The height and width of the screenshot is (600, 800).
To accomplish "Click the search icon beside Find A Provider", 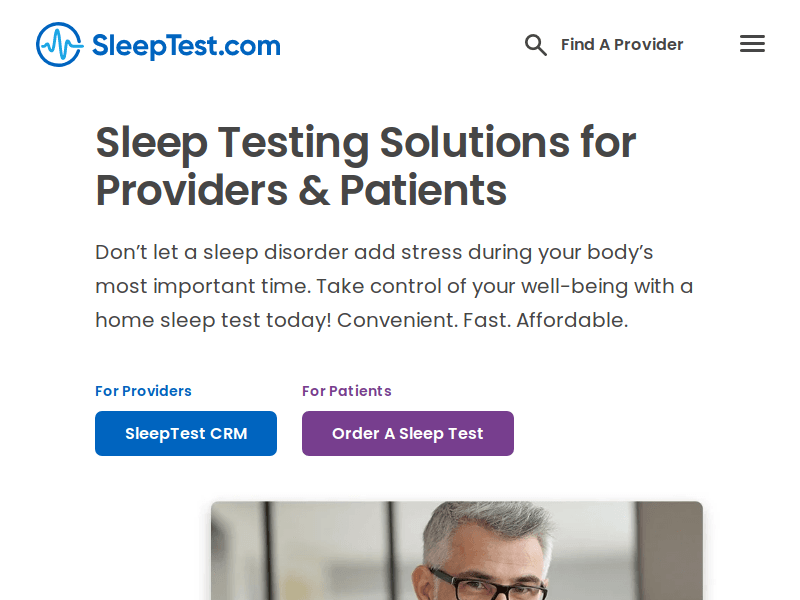I will pos(536,44).
